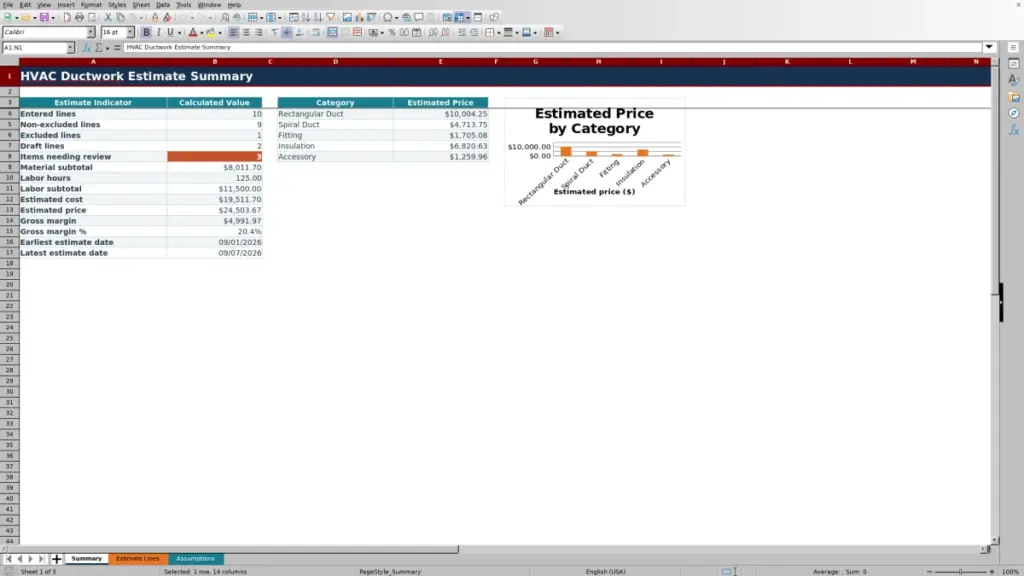Switch to the Estimate Lines sheet tab
1024x576 pixels.
tap(138, 559)
